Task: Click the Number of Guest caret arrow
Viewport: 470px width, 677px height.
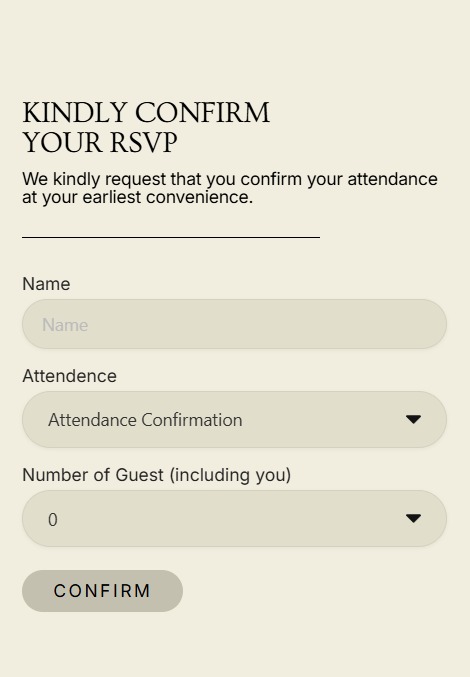Action: pos(413,518)
